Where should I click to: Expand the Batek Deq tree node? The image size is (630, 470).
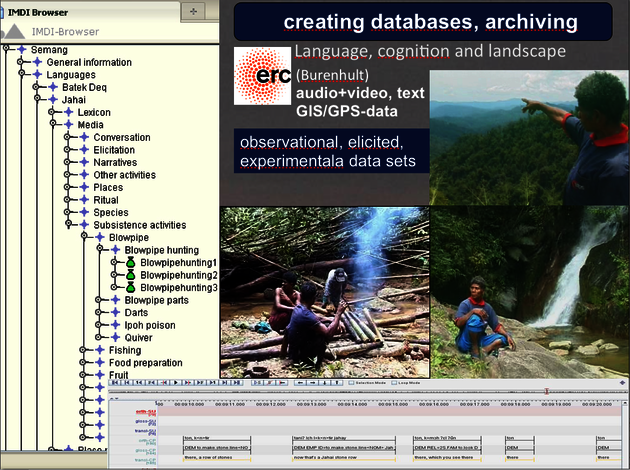(36, 86)
